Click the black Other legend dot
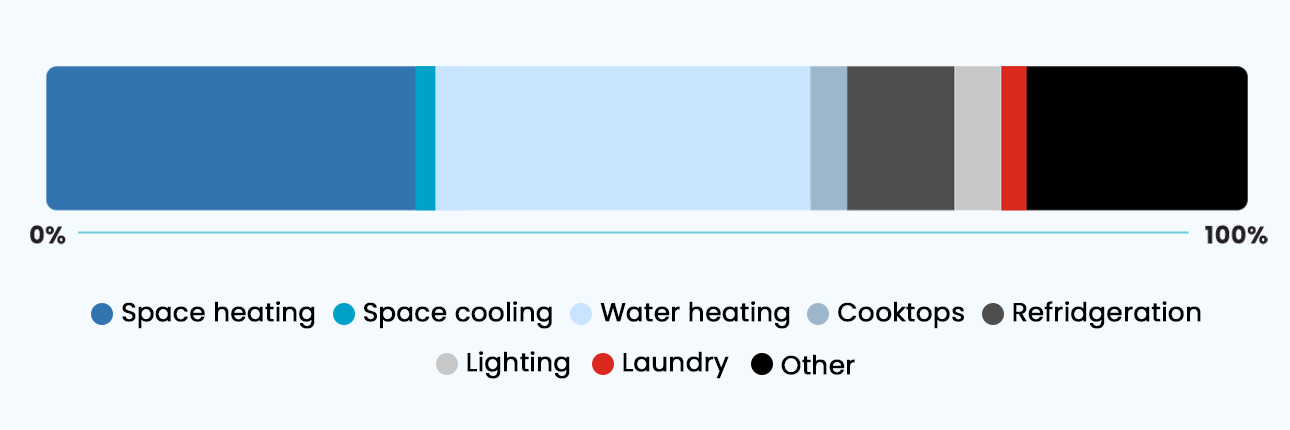 tap(762, 365)
